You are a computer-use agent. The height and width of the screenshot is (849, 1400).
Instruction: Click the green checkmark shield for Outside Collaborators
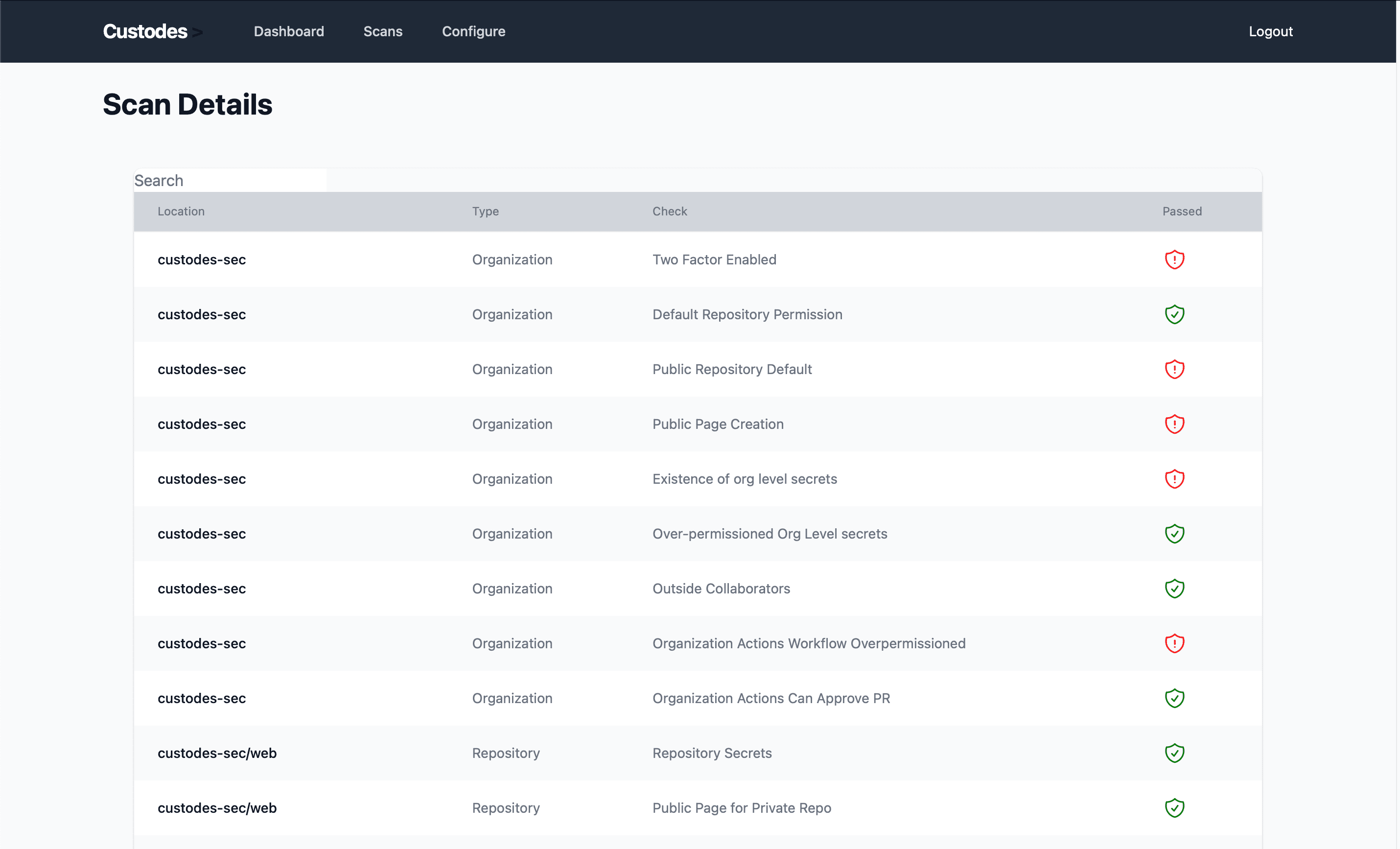(1174, 588)
